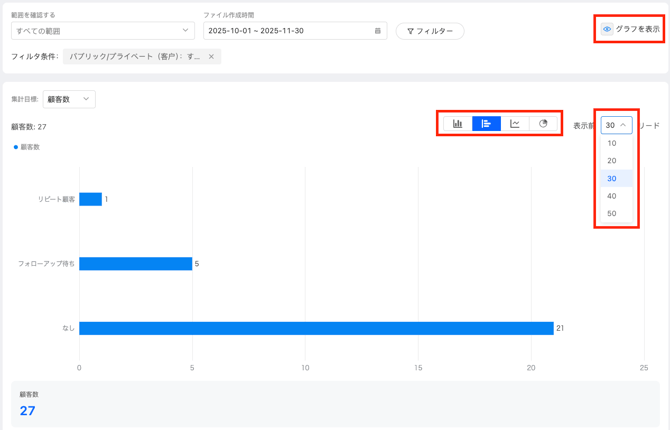Toggle the 顧客数 legend series dot
The image size is (670, 430).
point(16,147)
